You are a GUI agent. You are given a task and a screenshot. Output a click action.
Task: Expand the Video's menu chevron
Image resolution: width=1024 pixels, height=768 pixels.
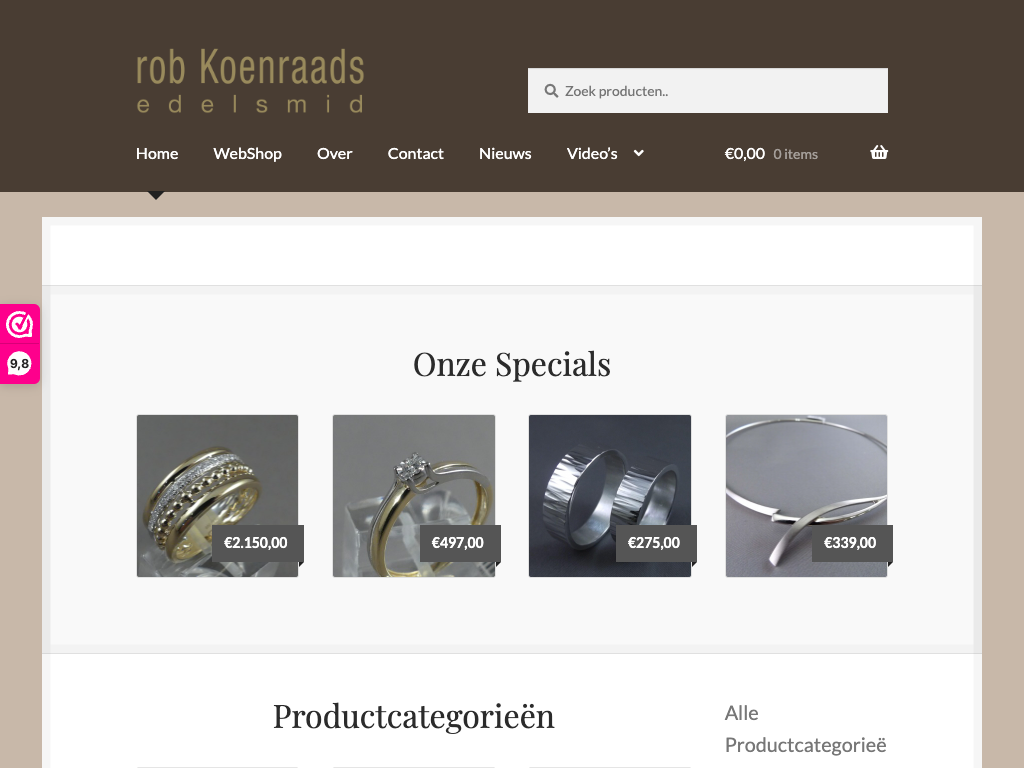[x=639, y=153]
